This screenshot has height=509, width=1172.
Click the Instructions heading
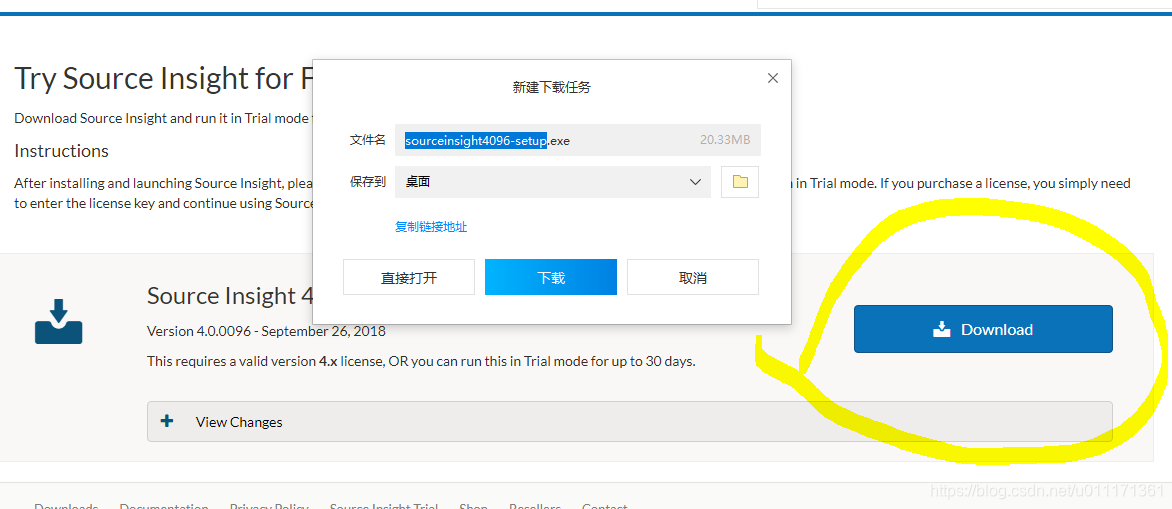click(x=61, y=151)
